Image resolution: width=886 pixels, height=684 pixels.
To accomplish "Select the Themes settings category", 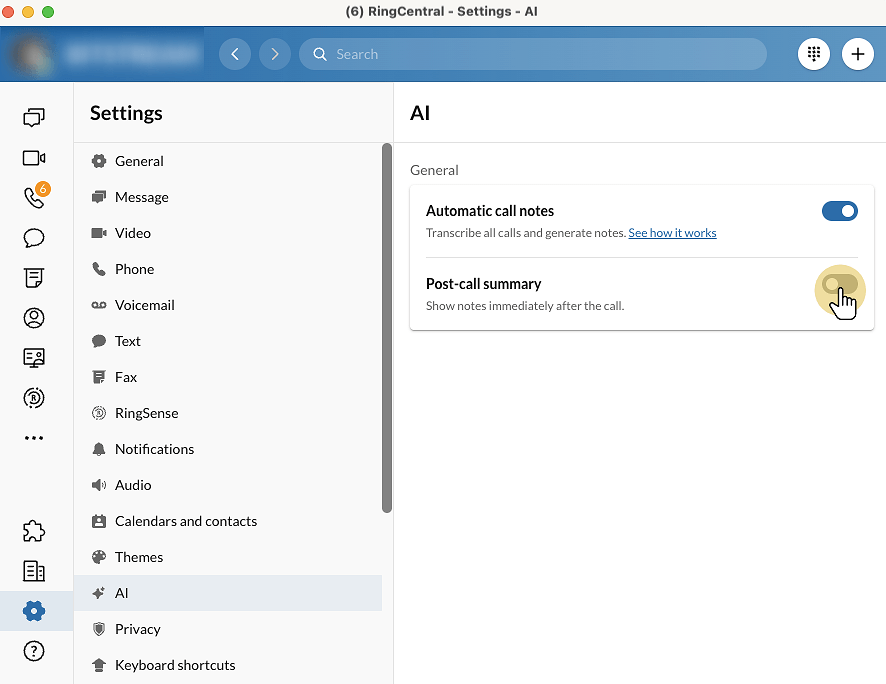I will point(139,557).
